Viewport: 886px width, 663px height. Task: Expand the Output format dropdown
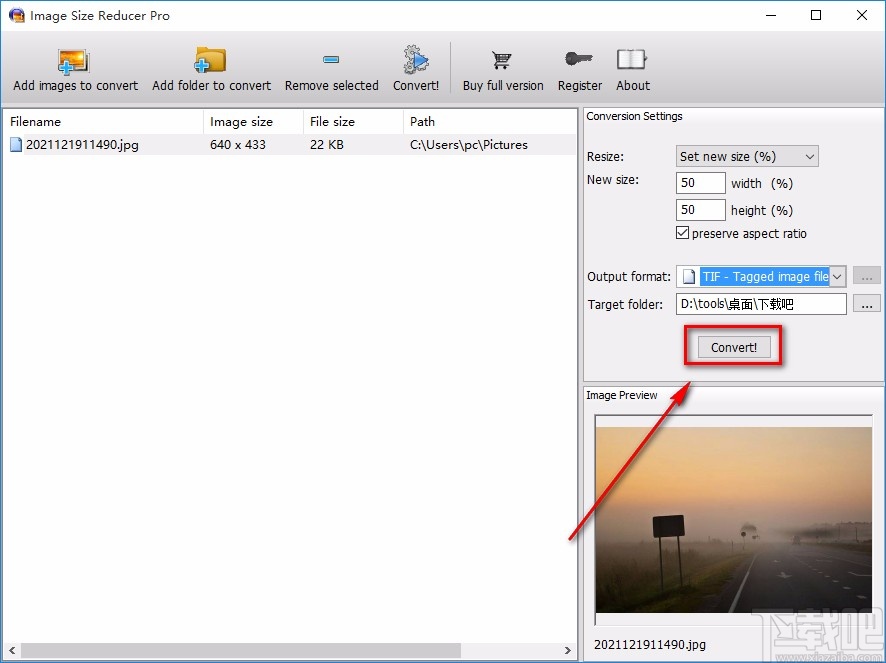[838, 276]
